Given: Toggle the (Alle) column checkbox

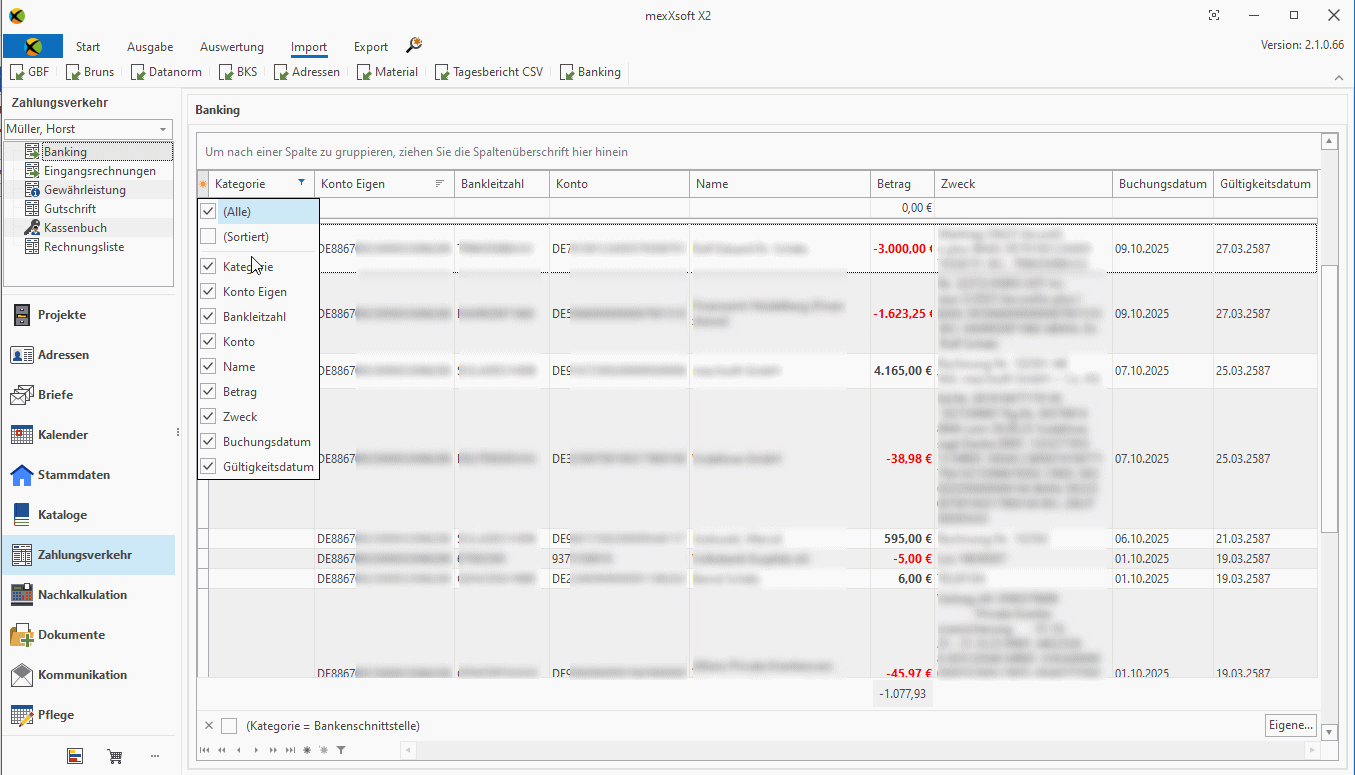Looking at the screenshot, I should coord(208,211).
